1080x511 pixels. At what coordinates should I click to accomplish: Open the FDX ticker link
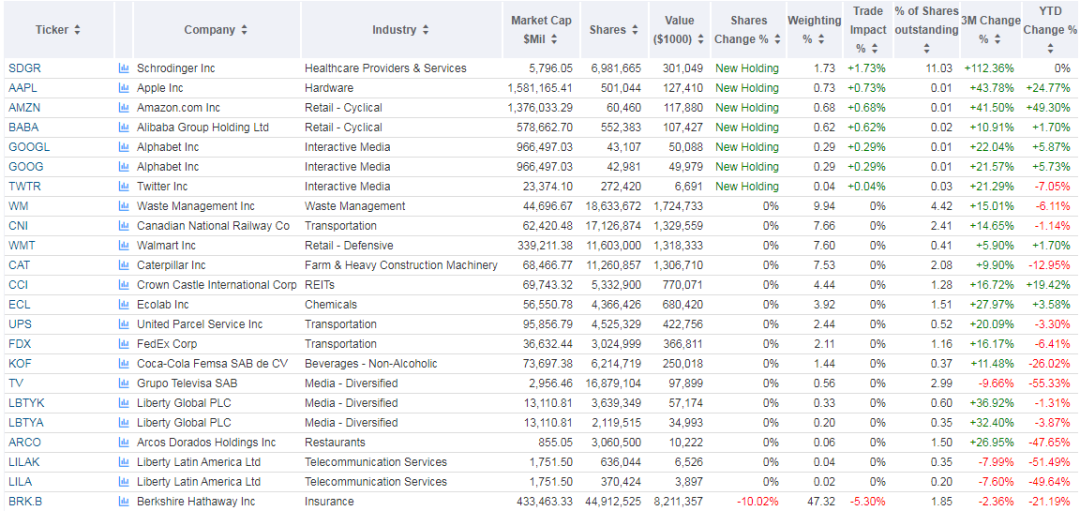[x=18, y=344]
